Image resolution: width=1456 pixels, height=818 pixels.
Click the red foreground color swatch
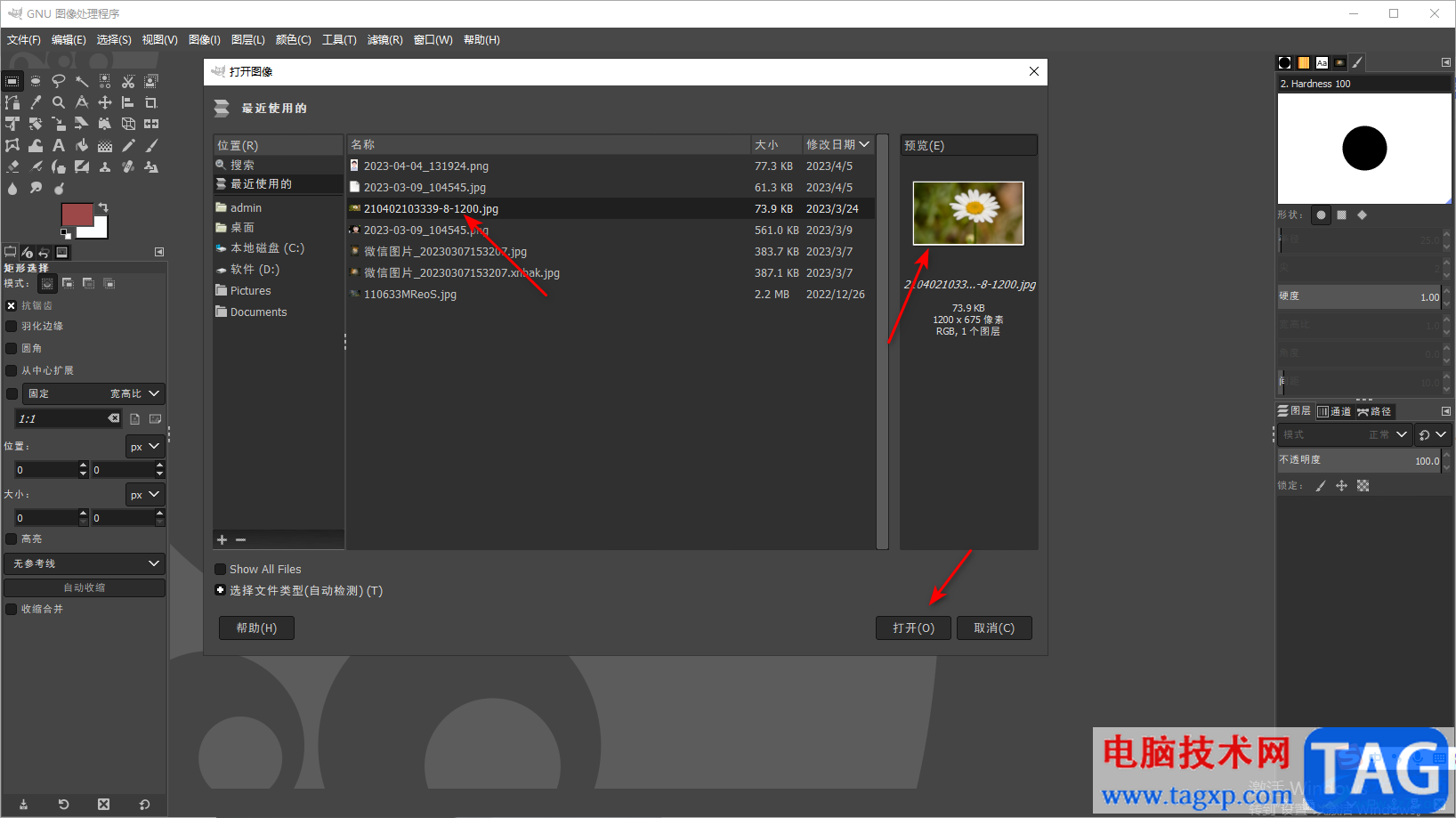[77, 215]
